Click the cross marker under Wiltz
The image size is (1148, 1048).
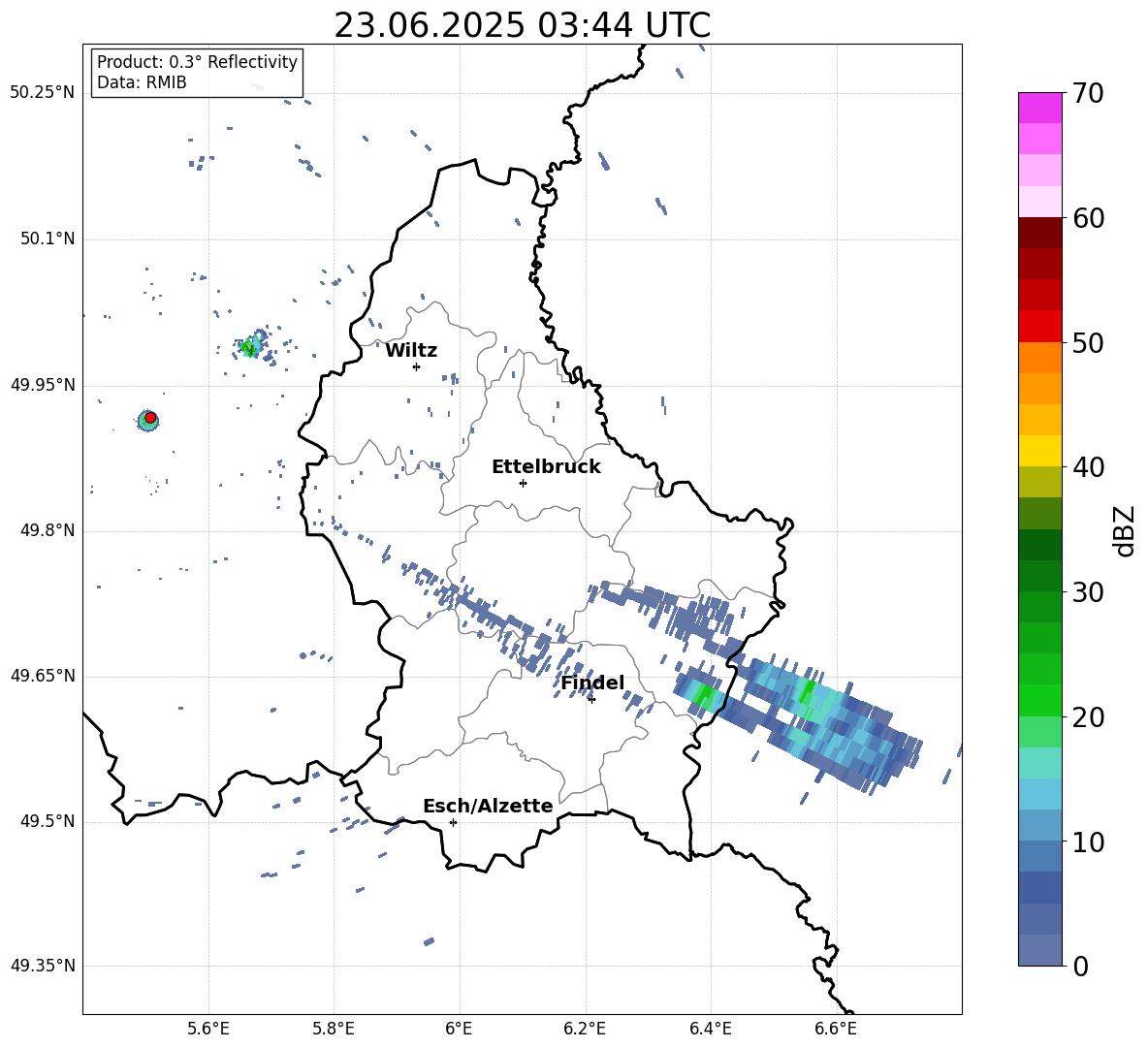coord(416,366)
